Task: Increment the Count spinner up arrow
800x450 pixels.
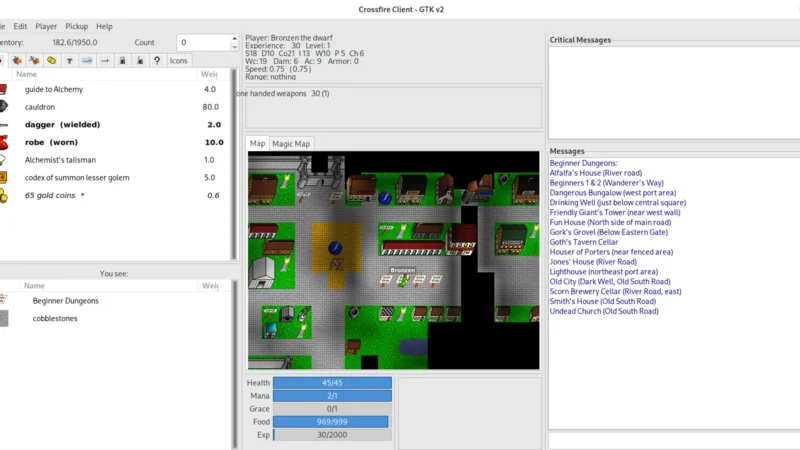Action: (x=234, y=38)
